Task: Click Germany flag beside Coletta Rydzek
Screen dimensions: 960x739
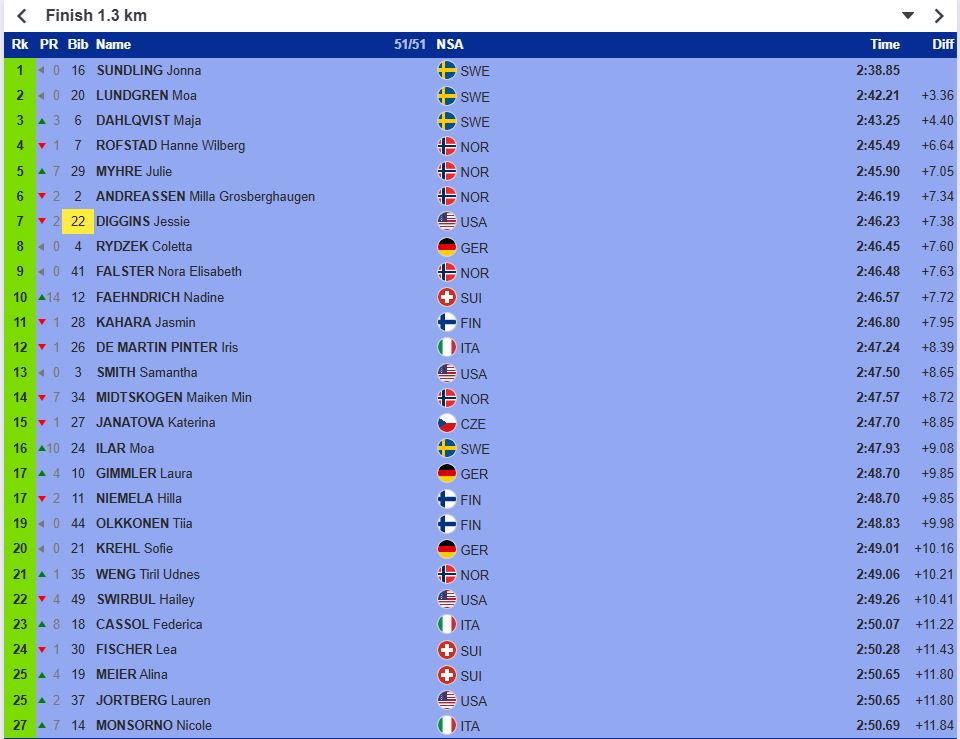Action: 447,247
